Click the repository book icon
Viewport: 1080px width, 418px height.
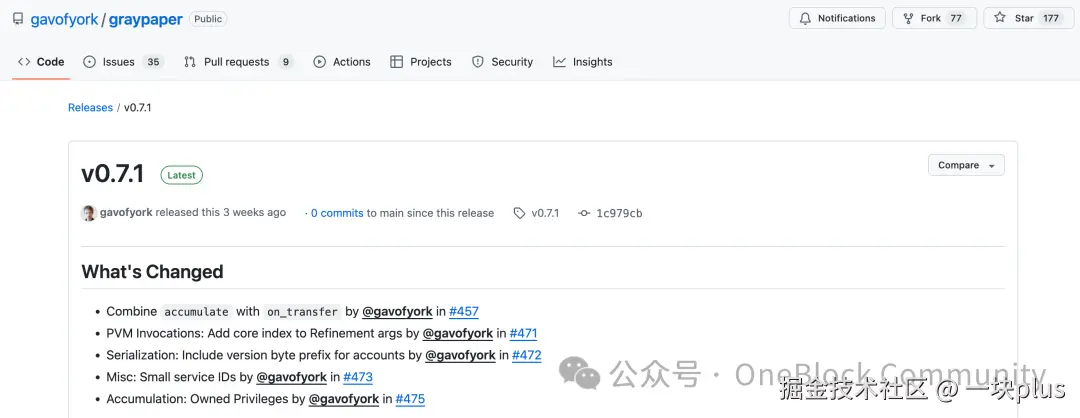[x=18, y=19]
